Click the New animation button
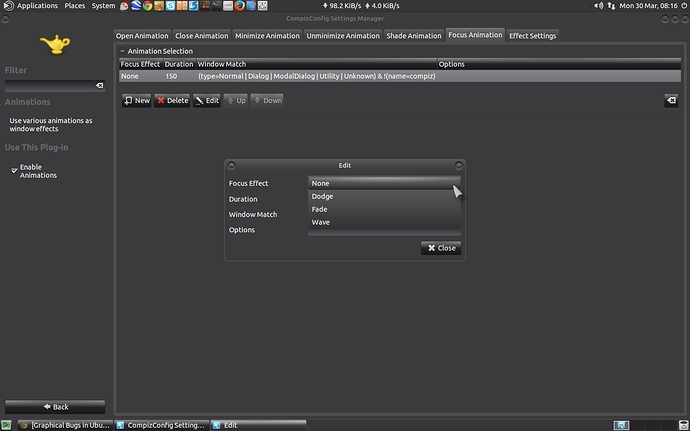Viewport: 690px width, 431px height. [136, 100]
